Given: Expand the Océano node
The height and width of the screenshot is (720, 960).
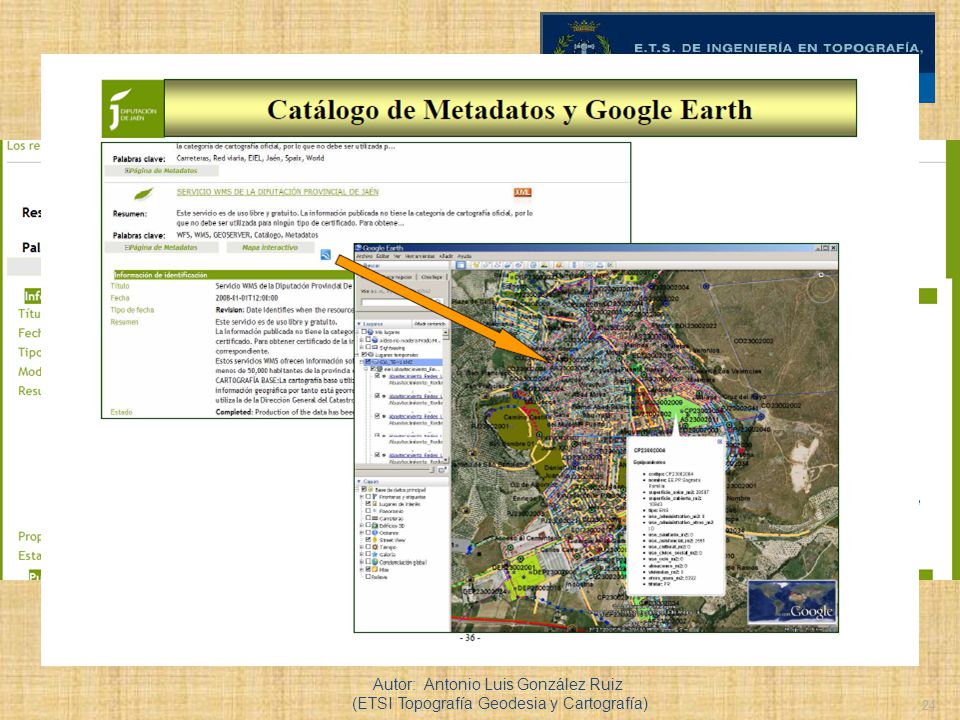Looking at the screenshot, I should (x=361, y=533).
